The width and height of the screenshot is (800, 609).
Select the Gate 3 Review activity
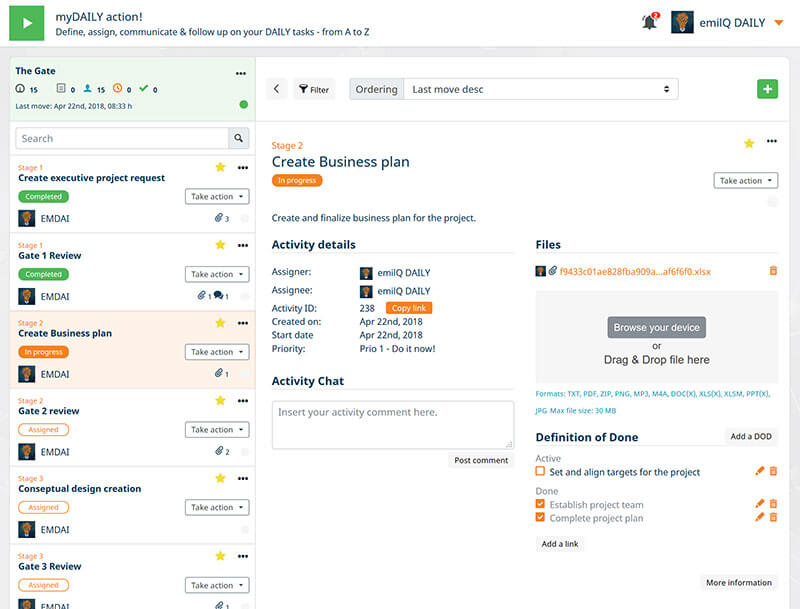coord(49,566)
